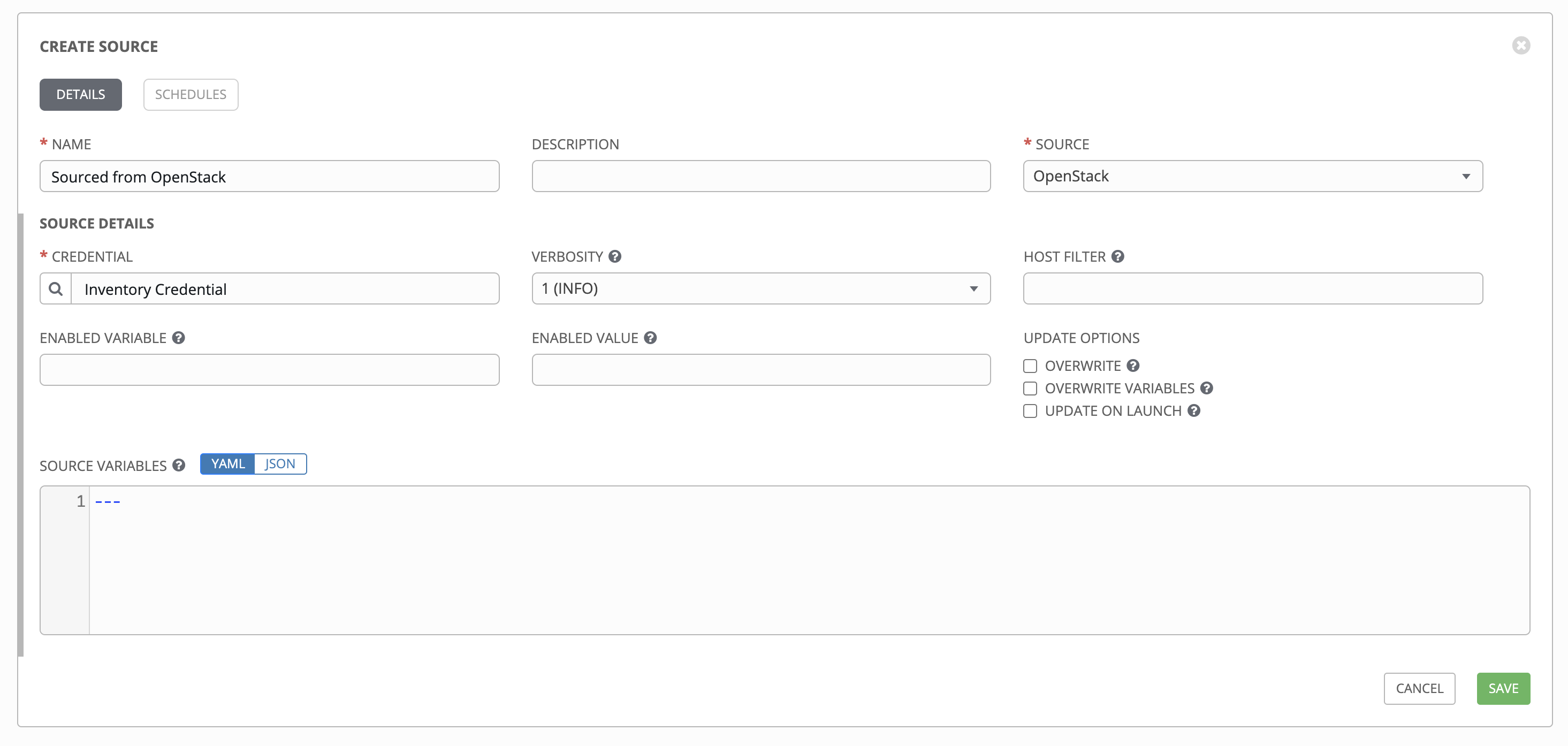
Task: Click inside the Source Variables code editor
Action: point(810,560)
